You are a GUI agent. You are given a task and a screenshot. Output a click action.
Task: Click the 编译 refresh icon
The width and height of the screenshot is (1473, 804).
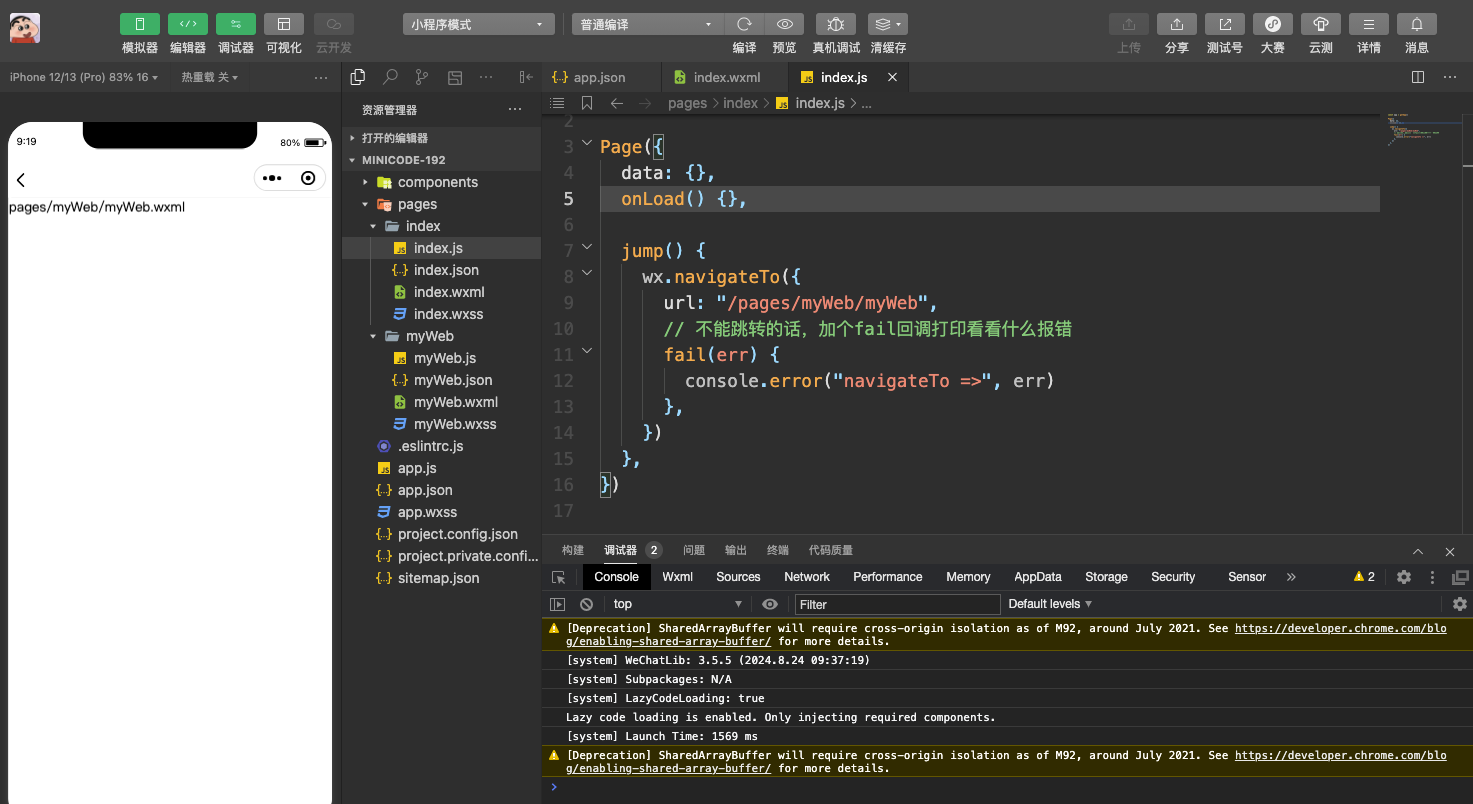click(x=744, y=24)
